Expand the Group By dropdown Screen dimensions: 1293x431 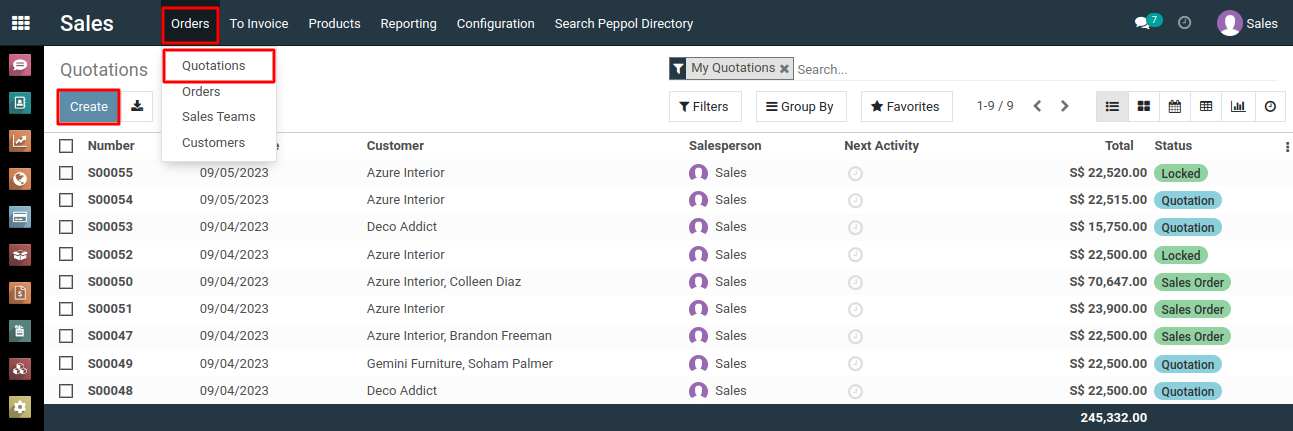tap(801, 106)
